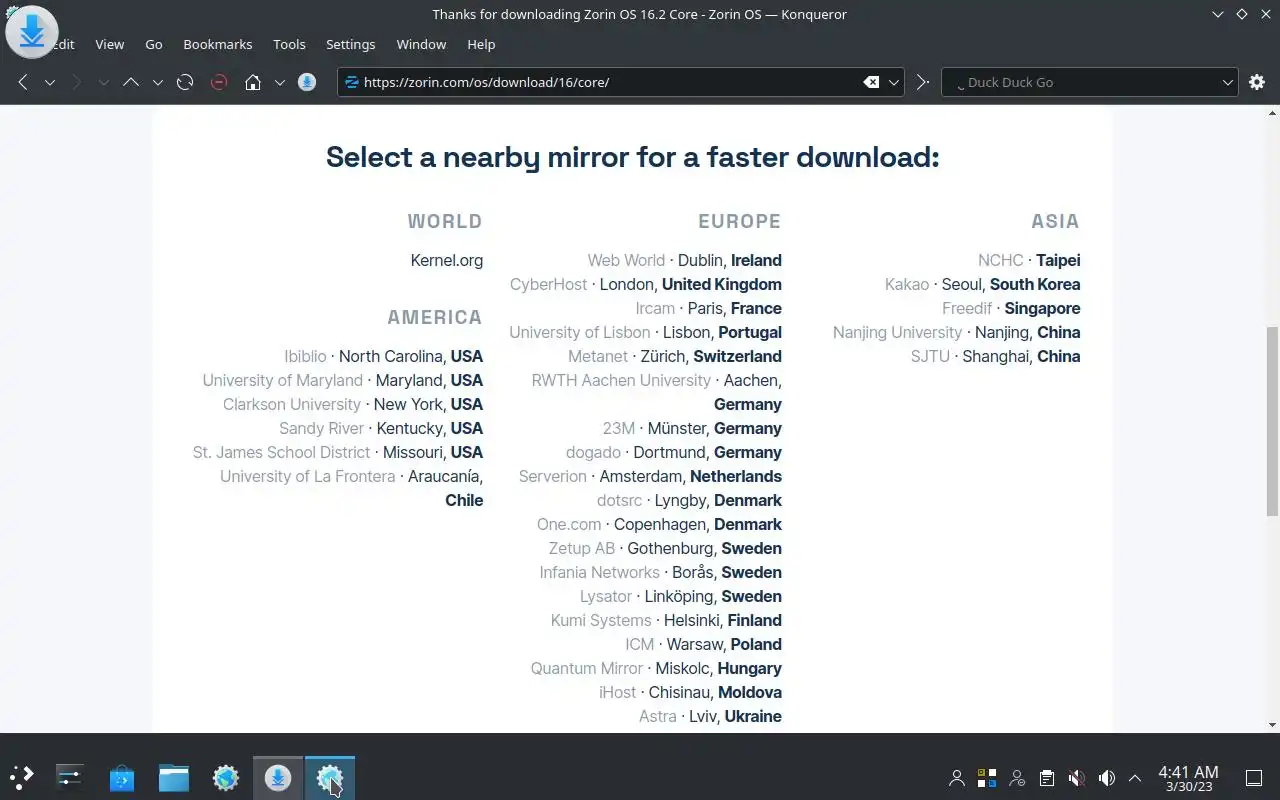Open the clipboard tray icon
The width and height of the screenshot is (1280, 800).
(x=1047, y=777)
